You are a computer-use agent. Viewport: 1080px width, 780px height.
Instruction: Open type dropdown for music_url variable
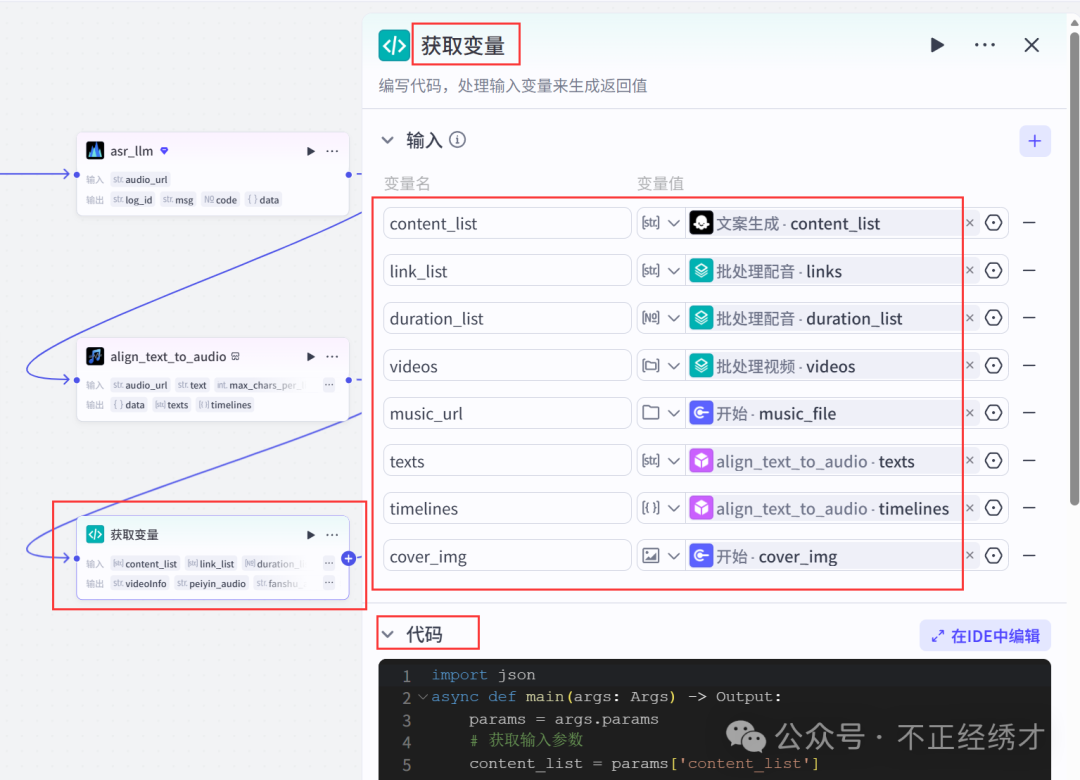pyautogui.click(x=660, y=413)
